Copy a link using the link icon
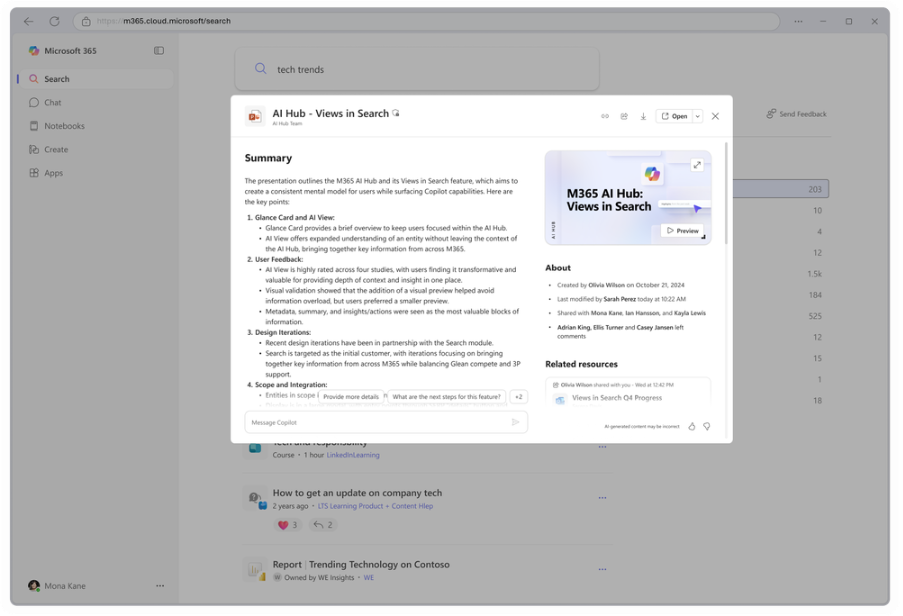903x616 pixels. coord(605,116)
